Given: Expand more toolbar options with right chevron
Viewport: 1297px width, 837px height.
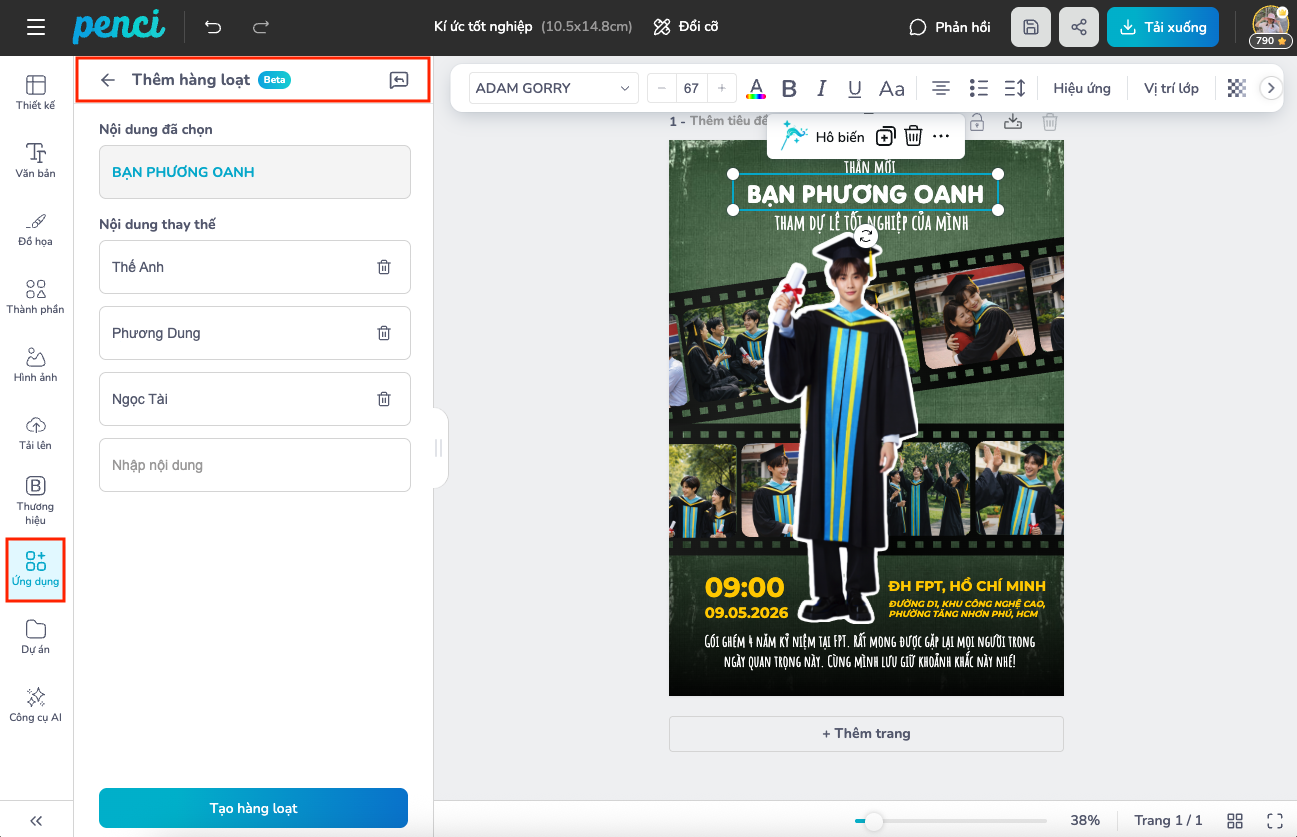Looking at the screenshot, I should tap(1271, 88).
